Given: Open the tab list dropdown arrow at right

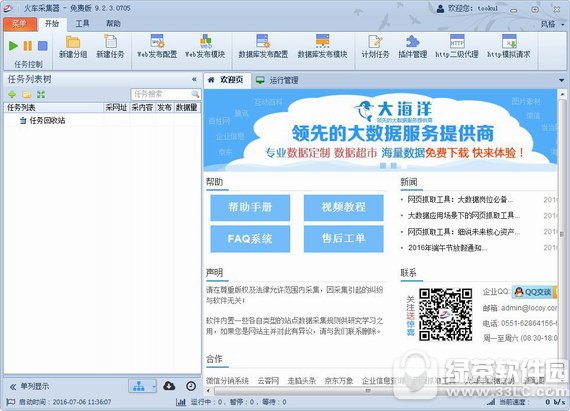Looking at the screenshot, I should tap(562, 80).
